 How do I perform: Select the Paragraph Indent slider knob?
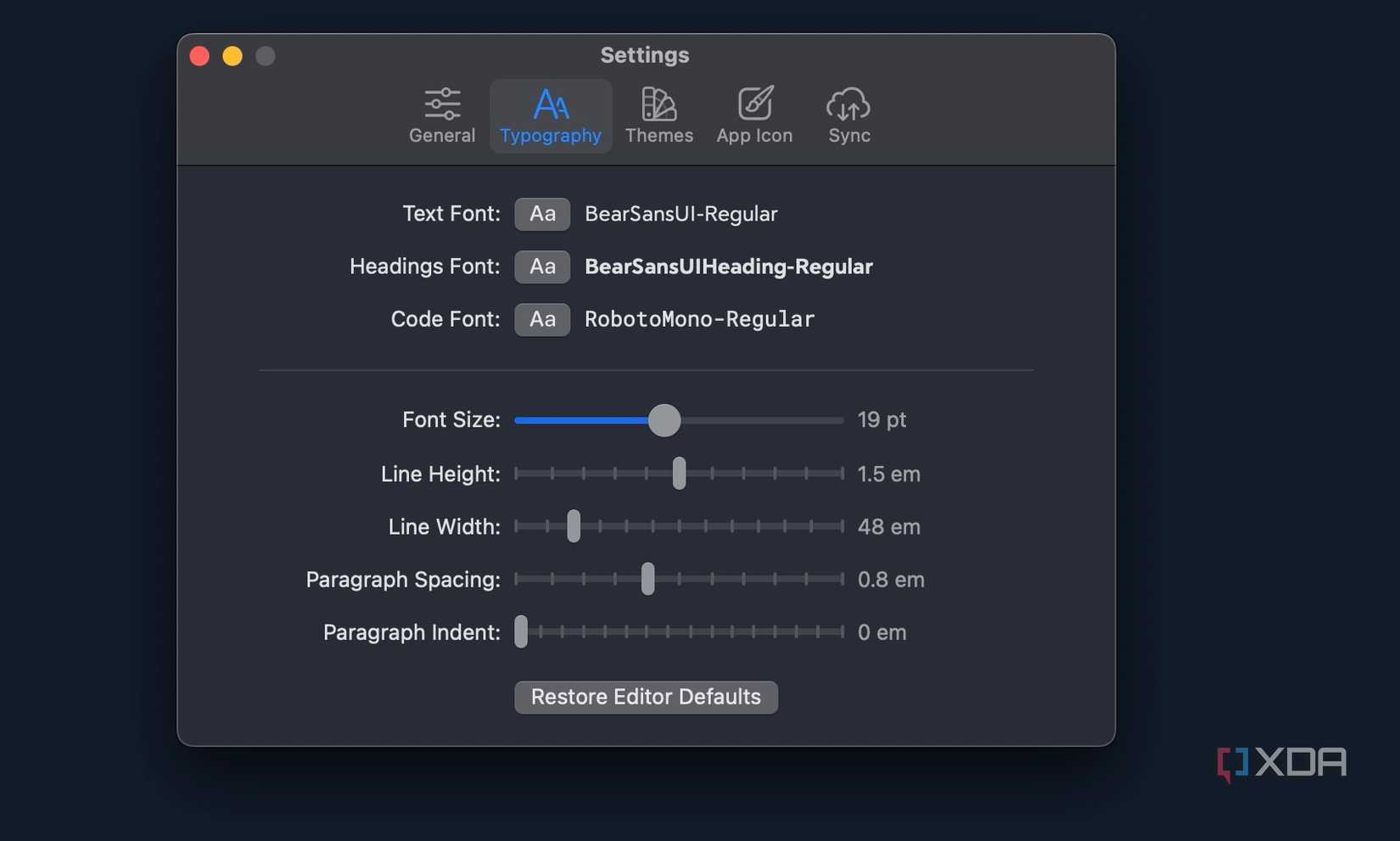point(521,632)
